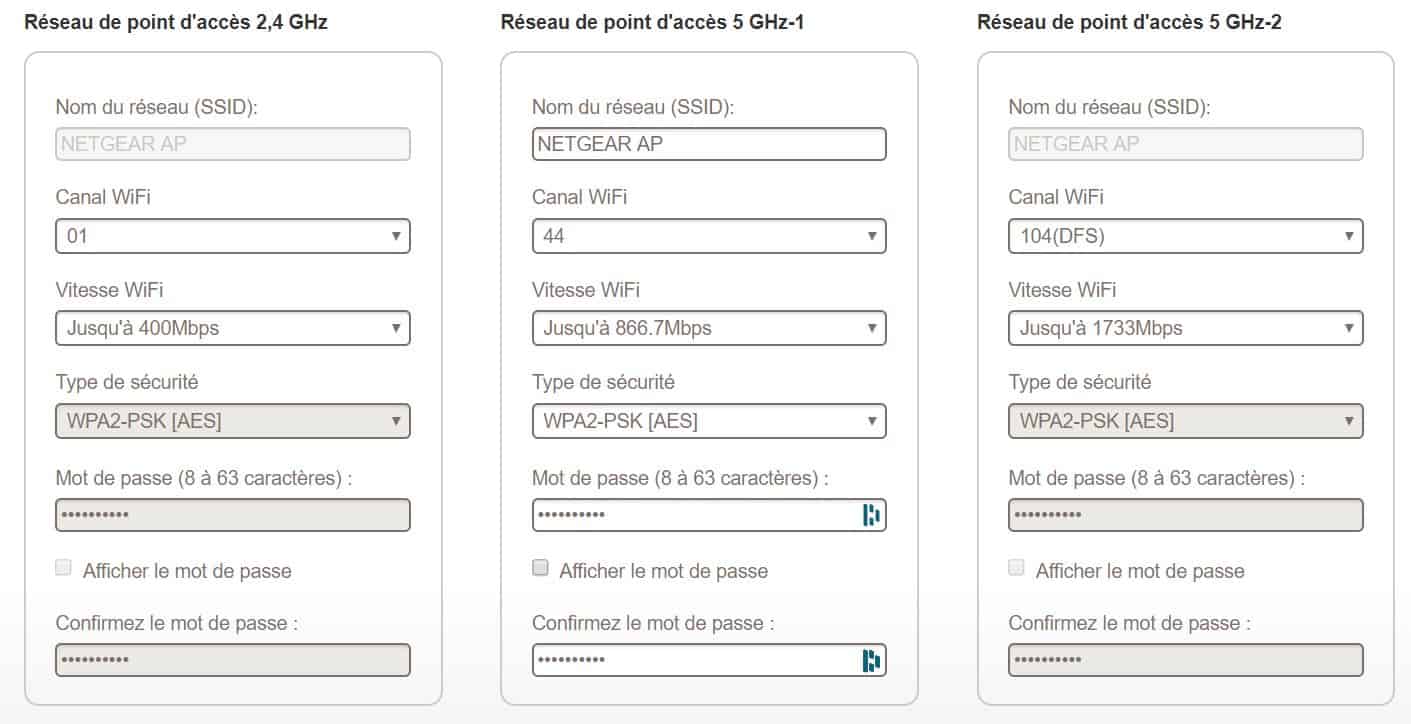This screenshot has height=724, width=1411.
Task: Toggle 'Afficher le mot de passe' for 5 GHz-2
Action: pos(1017,568)
